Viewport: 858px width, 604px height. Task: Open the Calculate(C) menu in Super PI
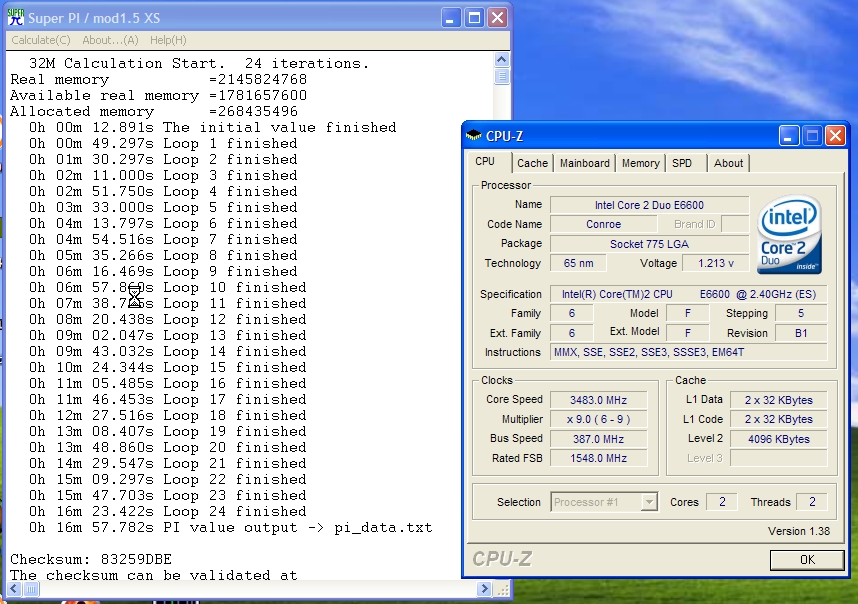[41, 40]
